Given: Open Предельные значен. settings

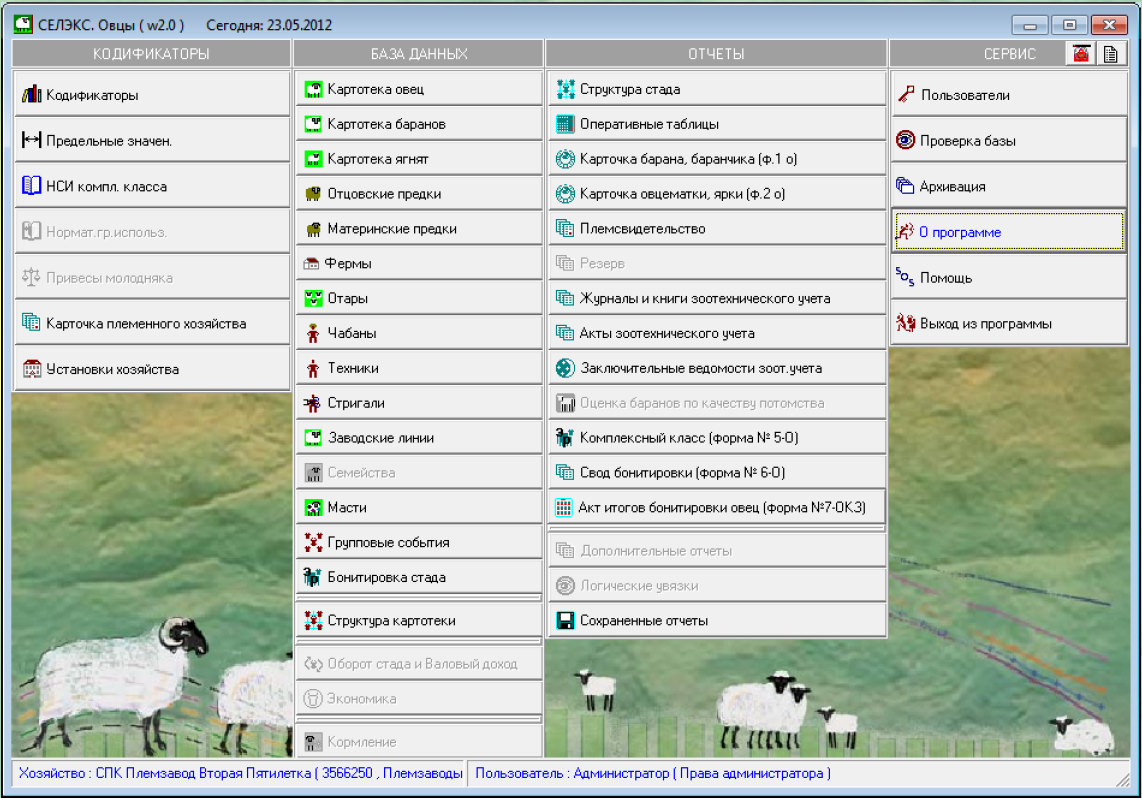Looking at the screenshot, I should tap(151, 141).
